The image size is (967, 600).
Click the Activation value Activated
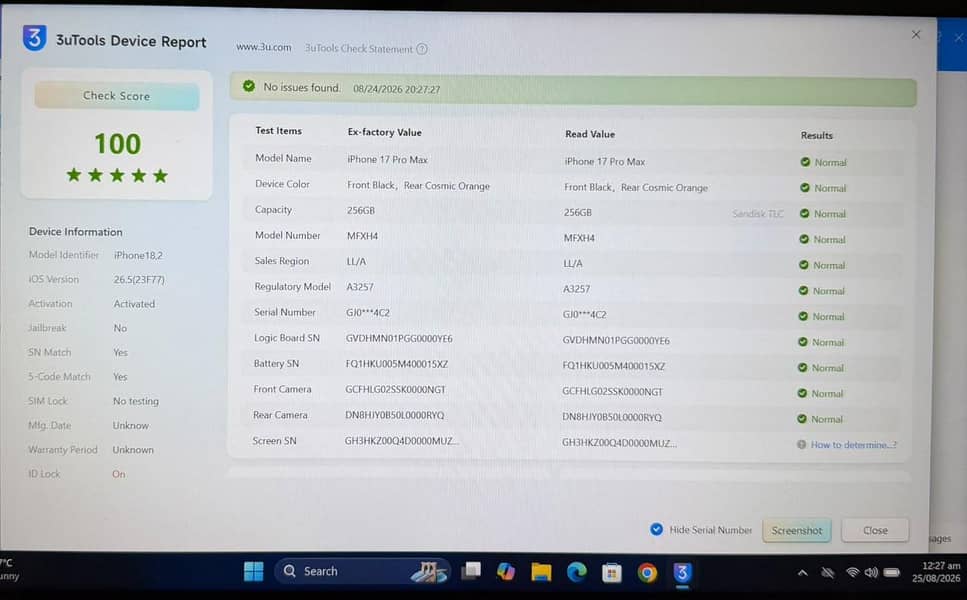point(134,304)
